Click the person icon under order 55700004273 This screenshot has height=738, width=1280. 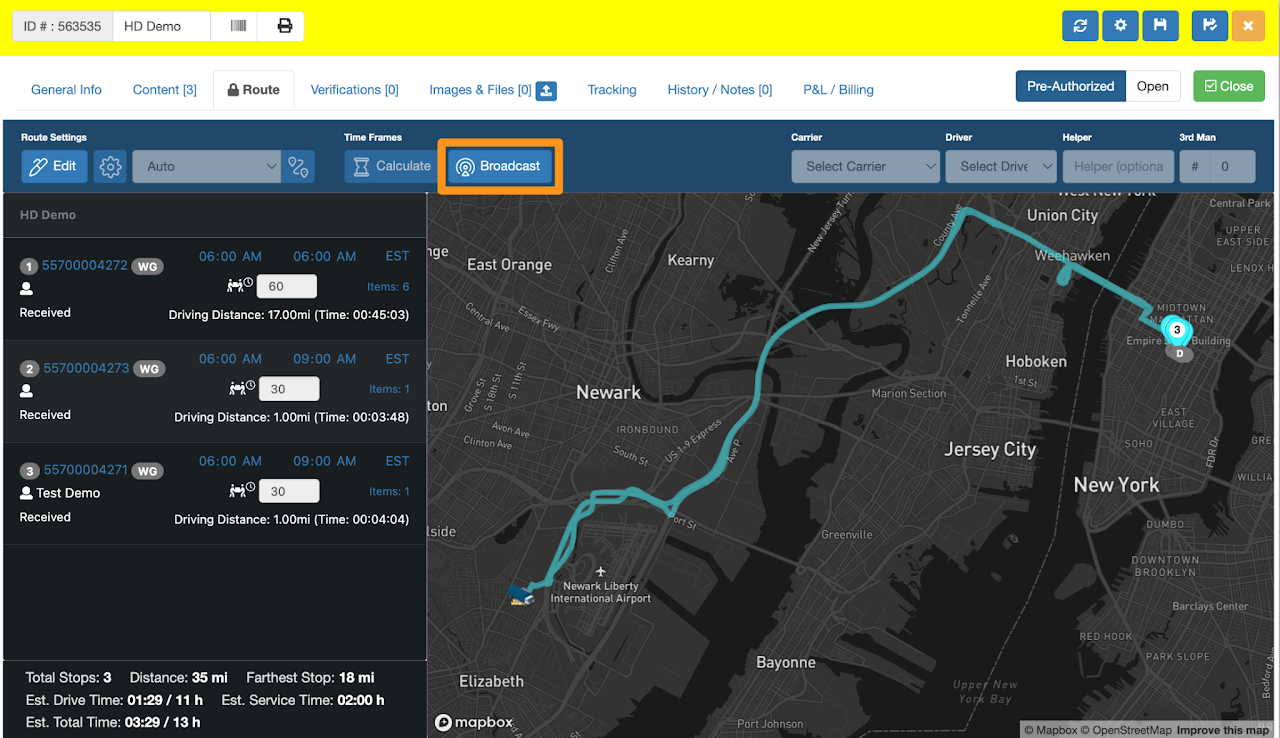(27, 390)
